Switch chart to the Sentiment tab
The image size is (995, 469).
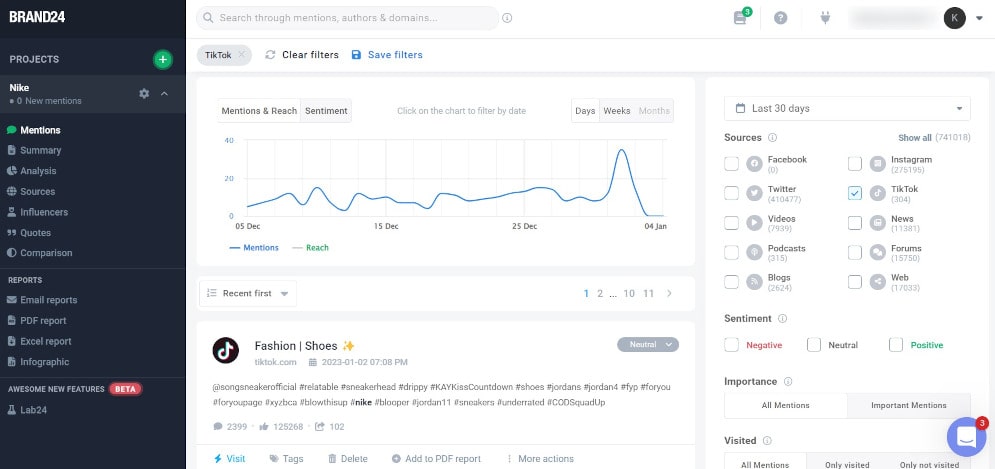[326, 111]
